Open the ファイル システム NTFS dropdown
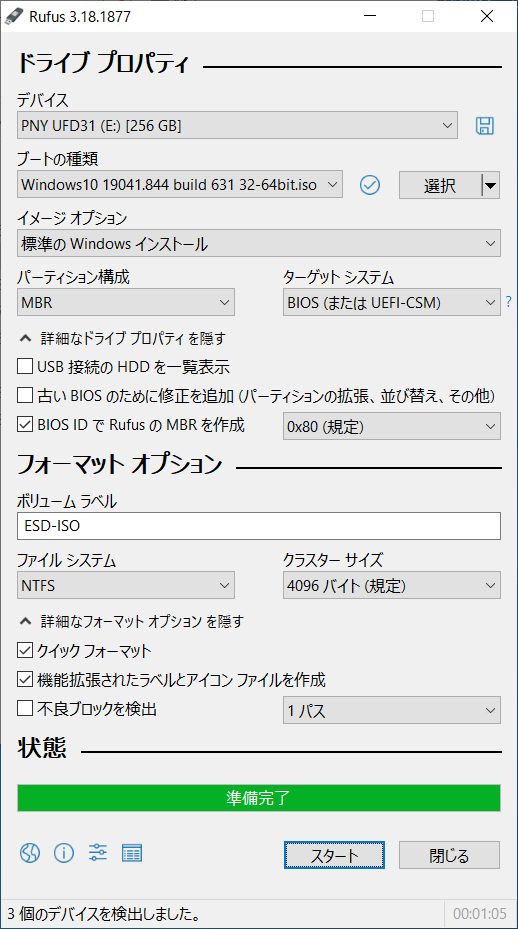This screenshot has height=929, width=518. (x=126, y=586)
